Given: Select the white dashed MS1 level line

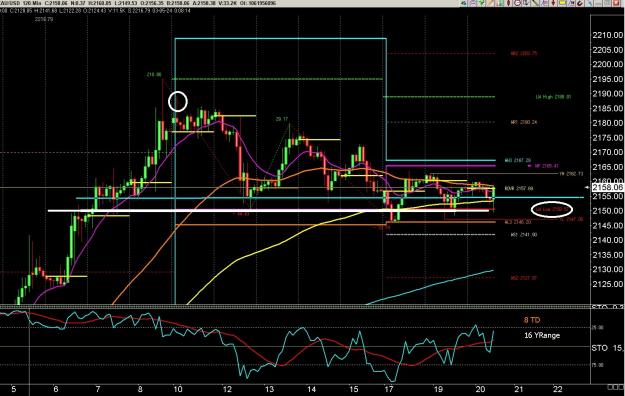Looking at the screenshot, I should pos(441,234).
